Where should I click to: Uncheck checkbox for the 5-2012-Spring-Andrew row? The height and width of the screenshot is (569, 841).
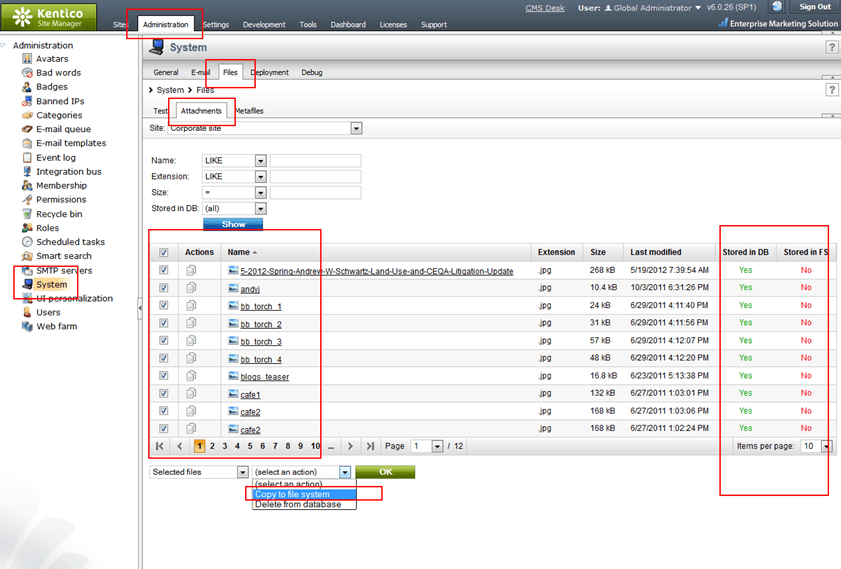pos(164,270)
